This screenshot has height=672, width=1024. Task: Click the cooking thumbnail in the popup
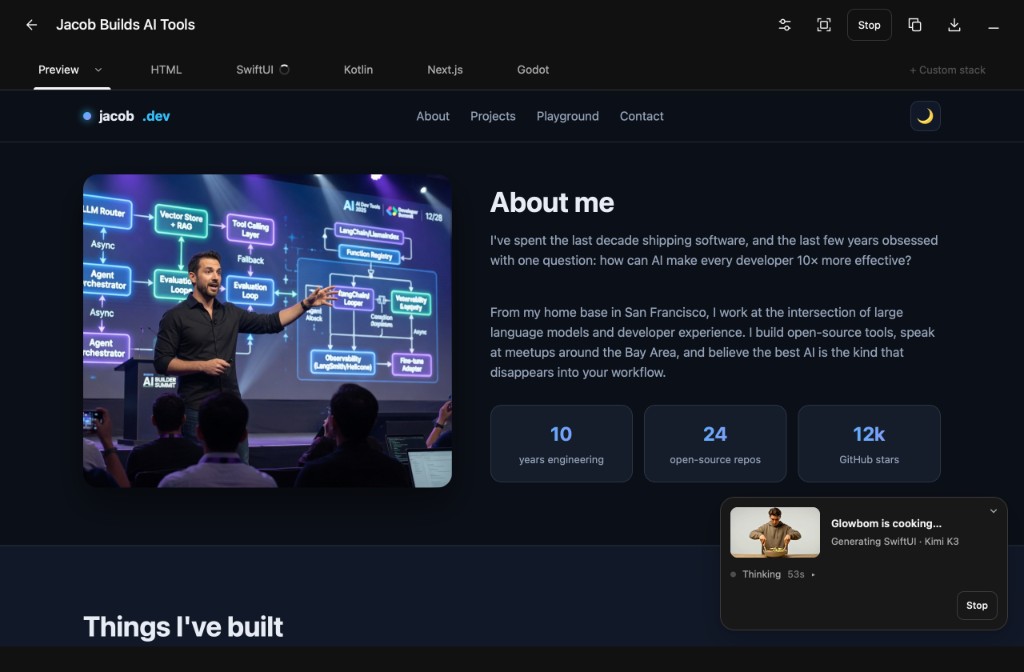click(x=775, y=532)
